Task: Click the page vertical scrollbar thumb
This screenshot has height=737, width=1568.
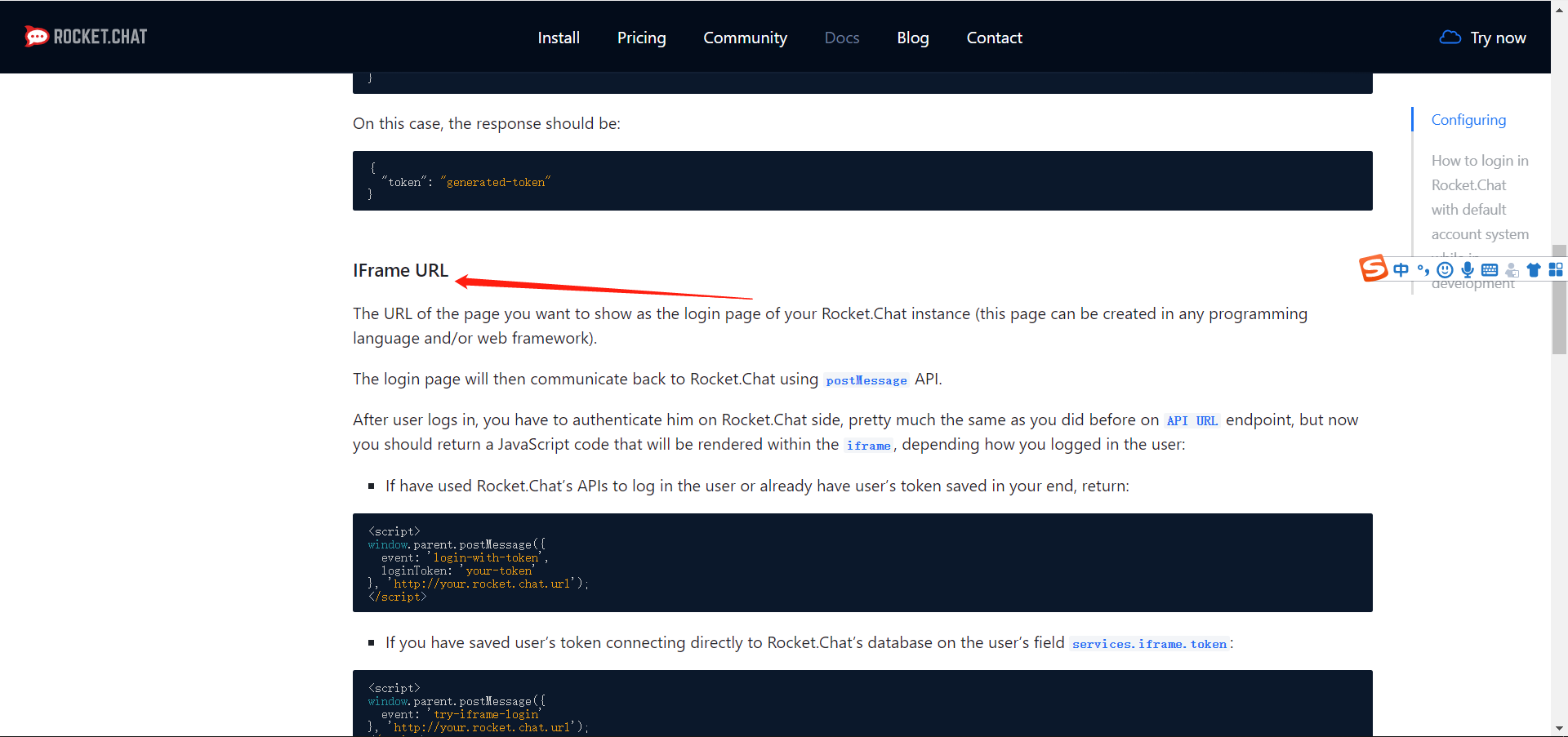Action: [1559, 299]
